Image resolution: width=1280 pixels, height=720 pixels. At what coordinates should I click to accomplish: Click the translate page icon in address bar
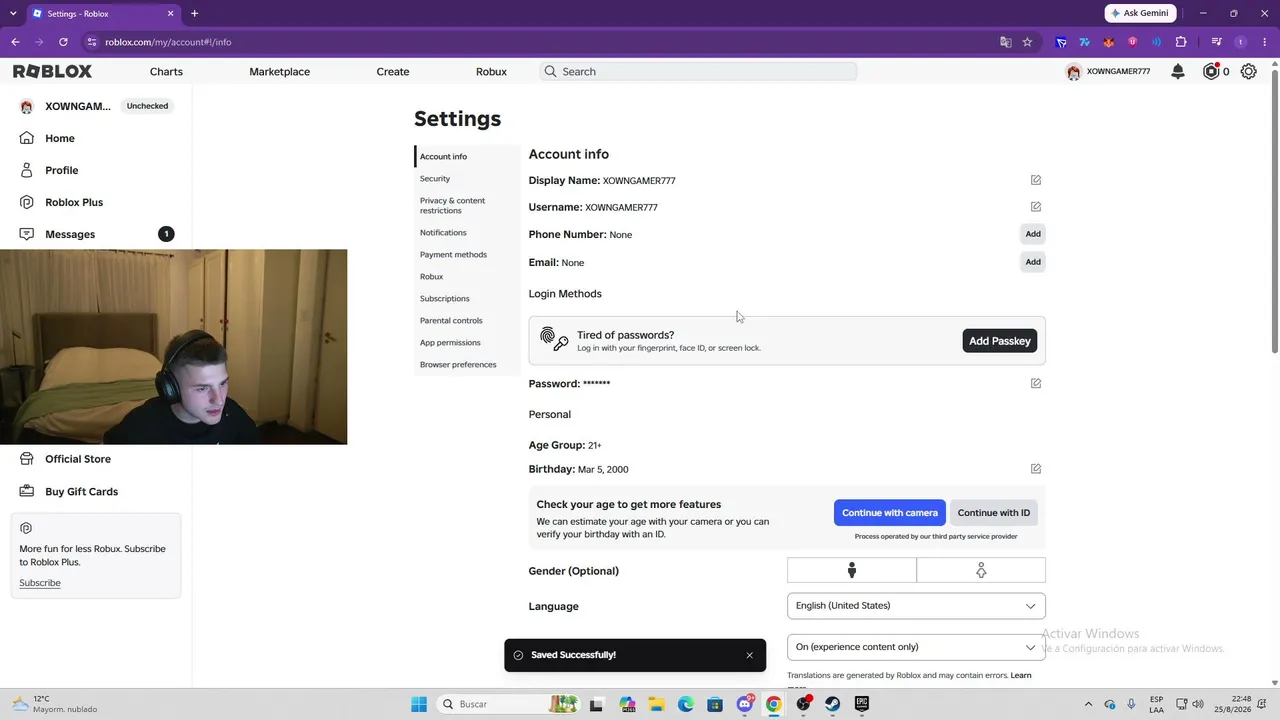pyautogui.click(x=1006, y=42)
